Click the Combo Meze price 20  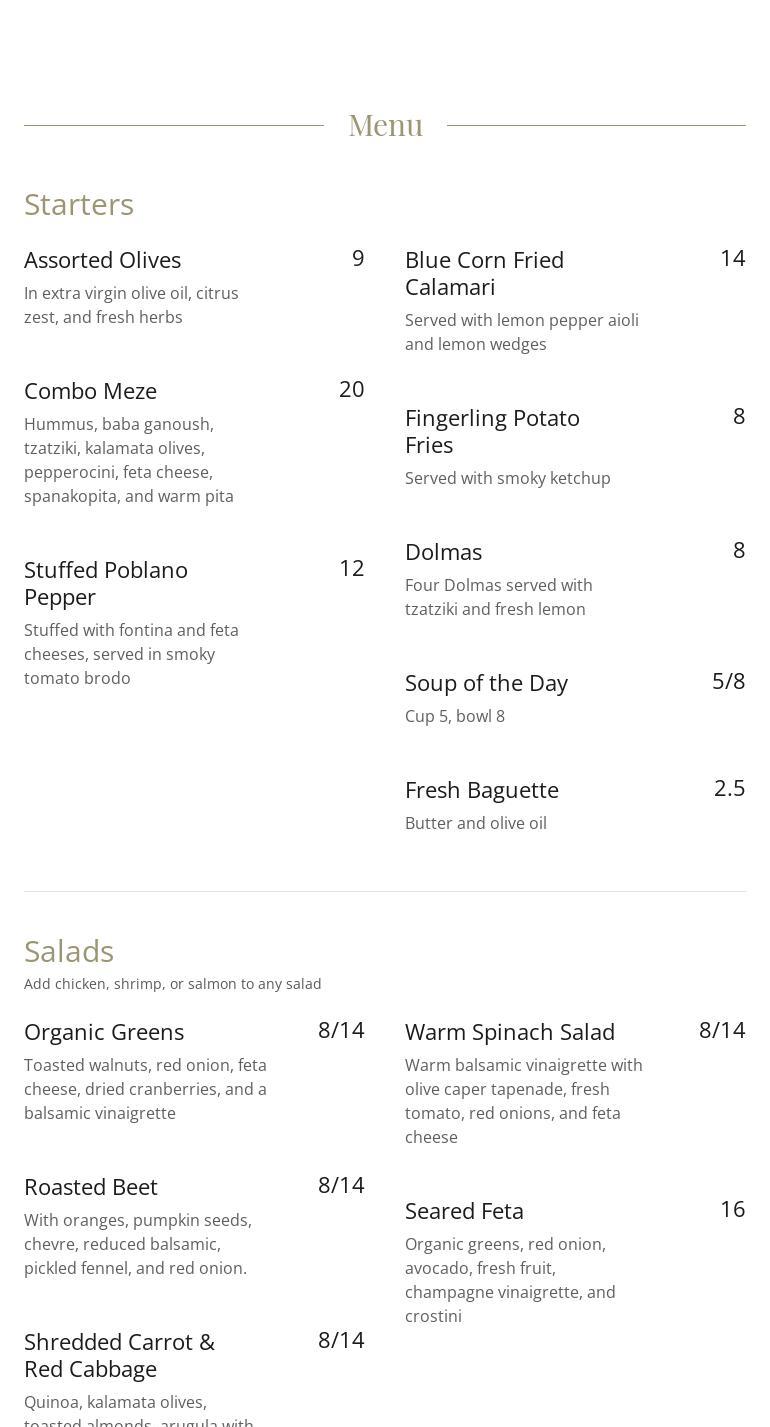click(351, 389)
